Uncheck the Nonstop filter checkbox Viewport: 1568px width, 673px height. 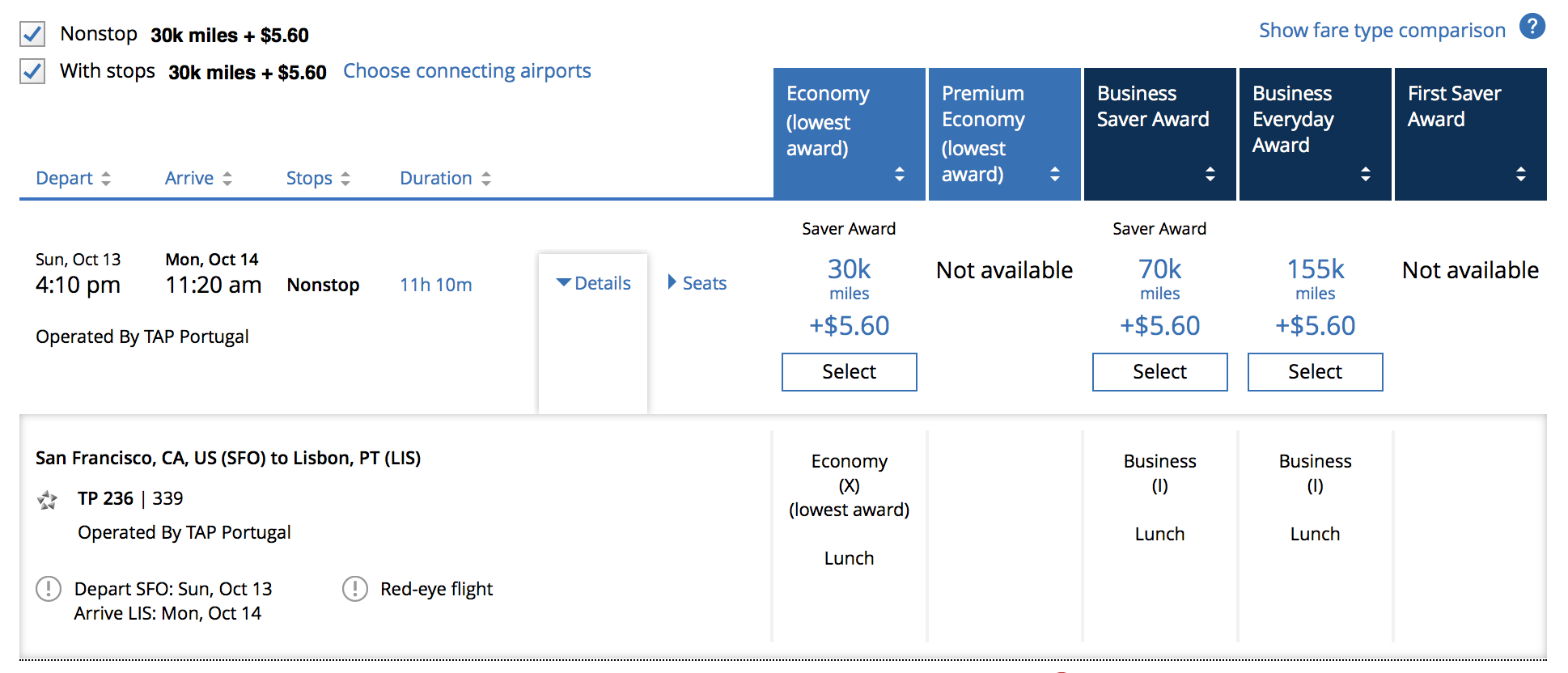pos(32,34)
